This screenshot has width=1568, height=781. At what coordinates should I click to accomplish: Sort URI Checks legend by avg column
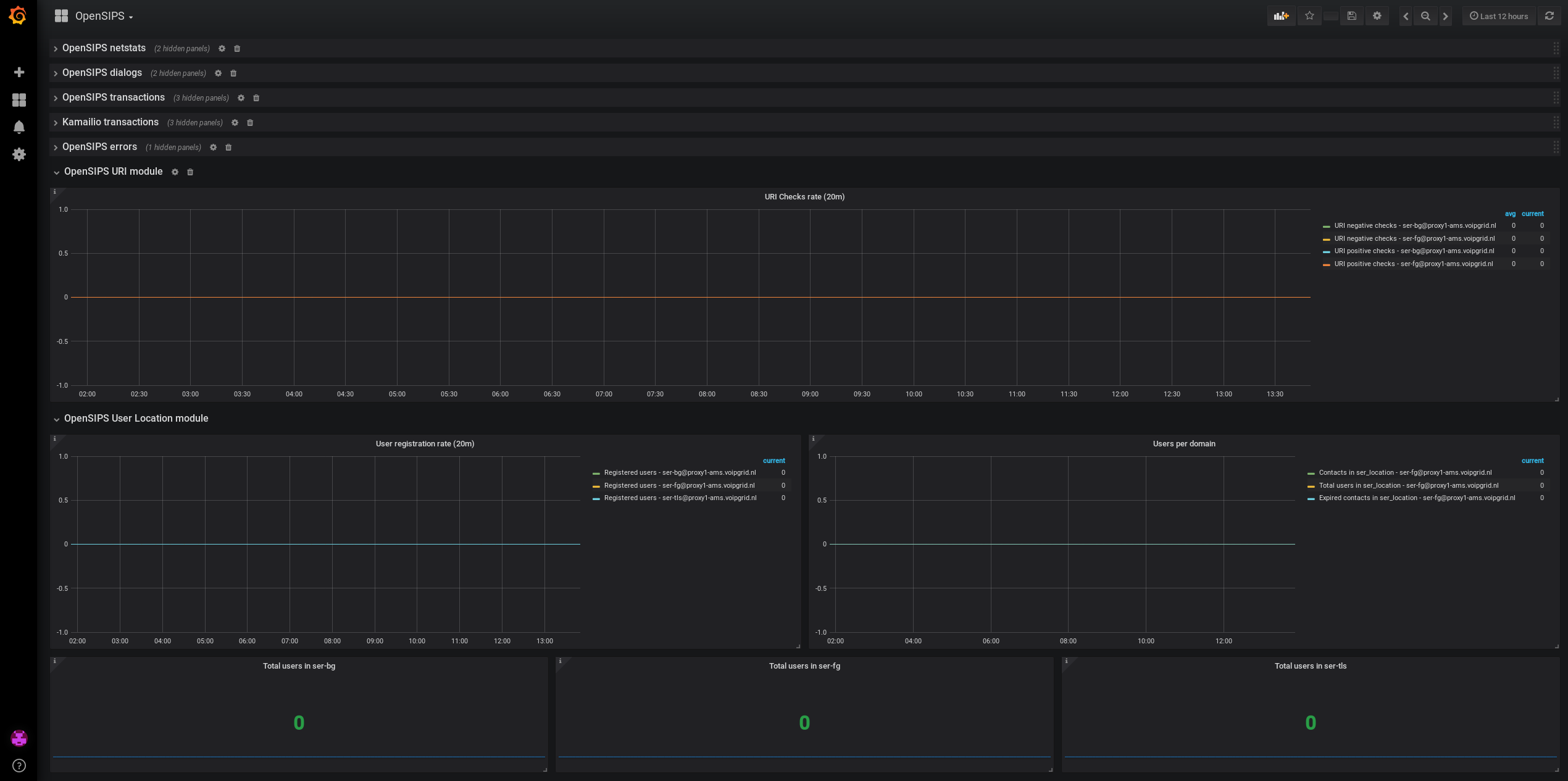click(x=1510, y=214)
